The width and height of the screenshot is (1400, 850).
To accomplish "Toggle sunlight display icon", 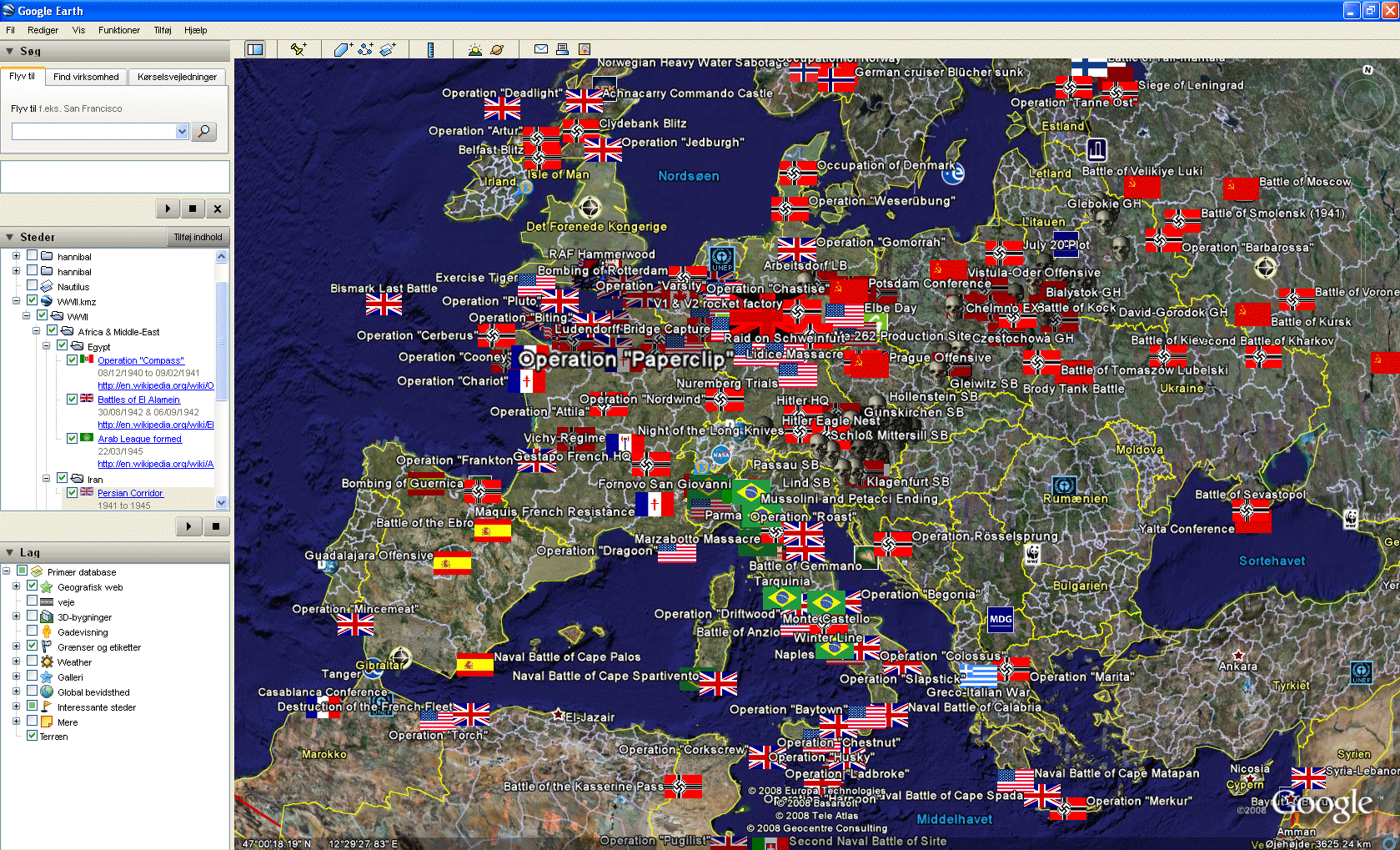I will coord(475,49).
